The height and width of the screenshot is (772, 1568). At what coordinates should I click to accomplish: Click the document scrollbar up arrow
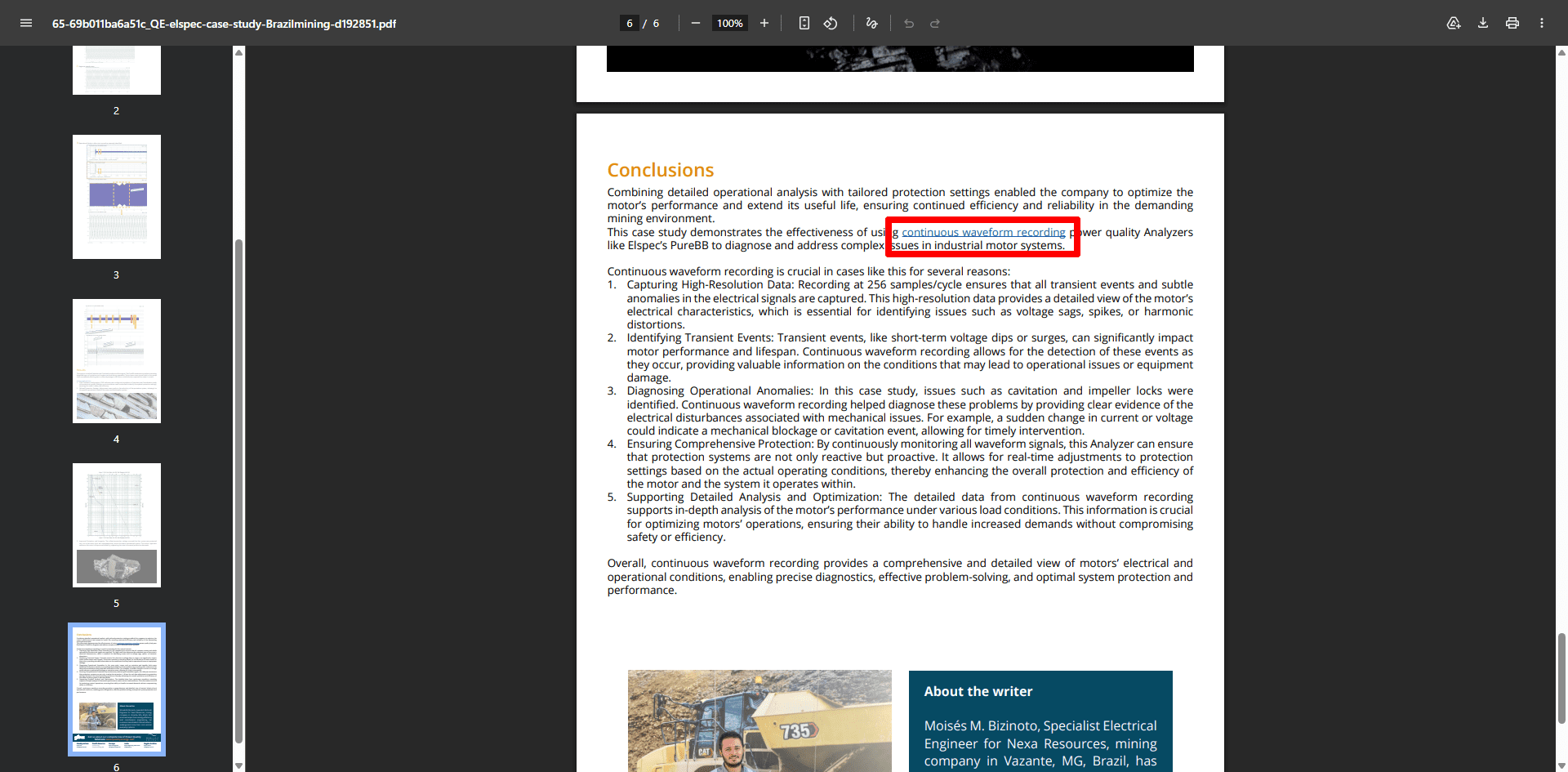click(1561, 52)
